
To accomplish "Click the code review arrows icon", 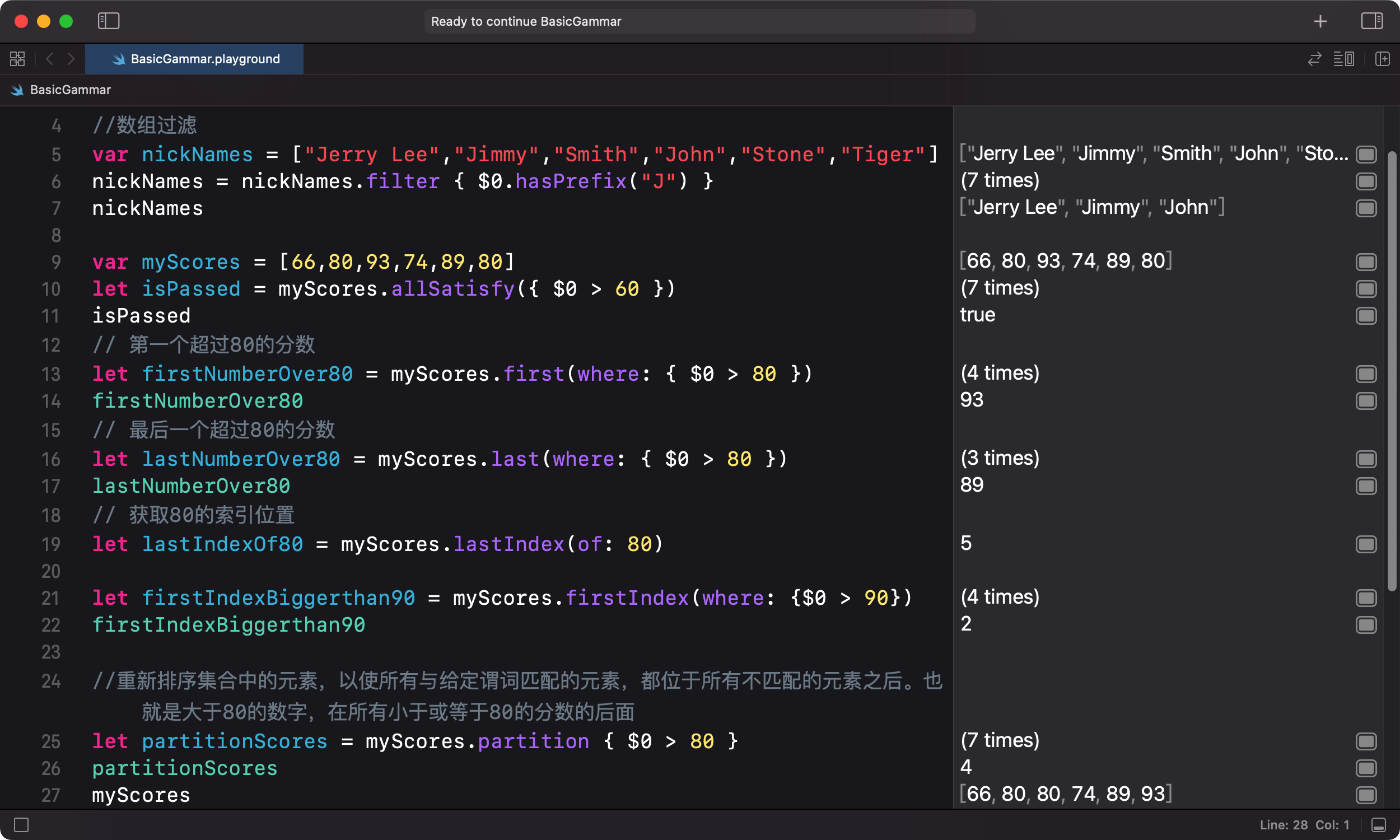I will click(x=1314, y=59).
